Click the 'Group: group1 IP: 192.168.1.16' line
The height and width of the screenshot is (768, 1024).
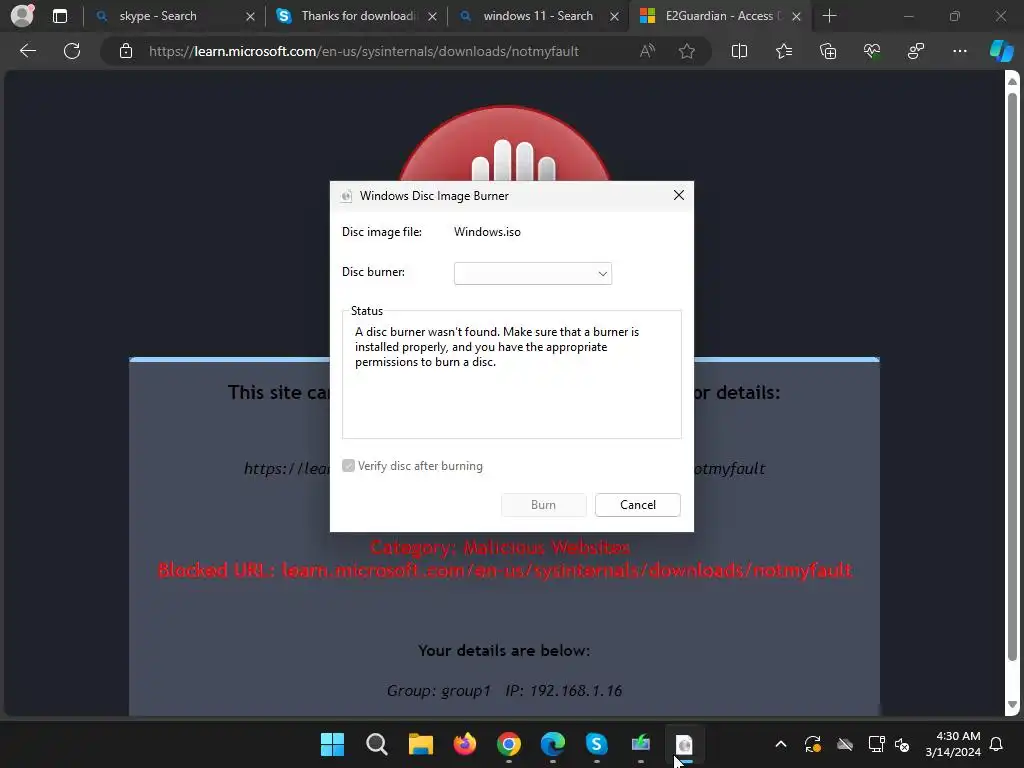click(x=504, y=690)
